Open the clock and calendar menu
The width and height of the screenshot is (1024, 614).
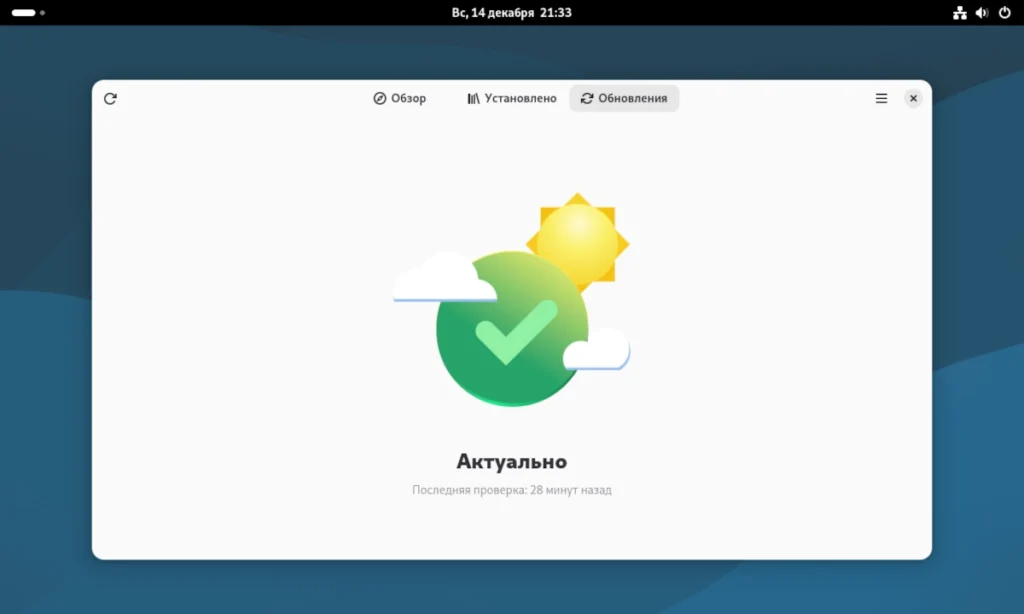pyautogui.click(x=511, y=12)
